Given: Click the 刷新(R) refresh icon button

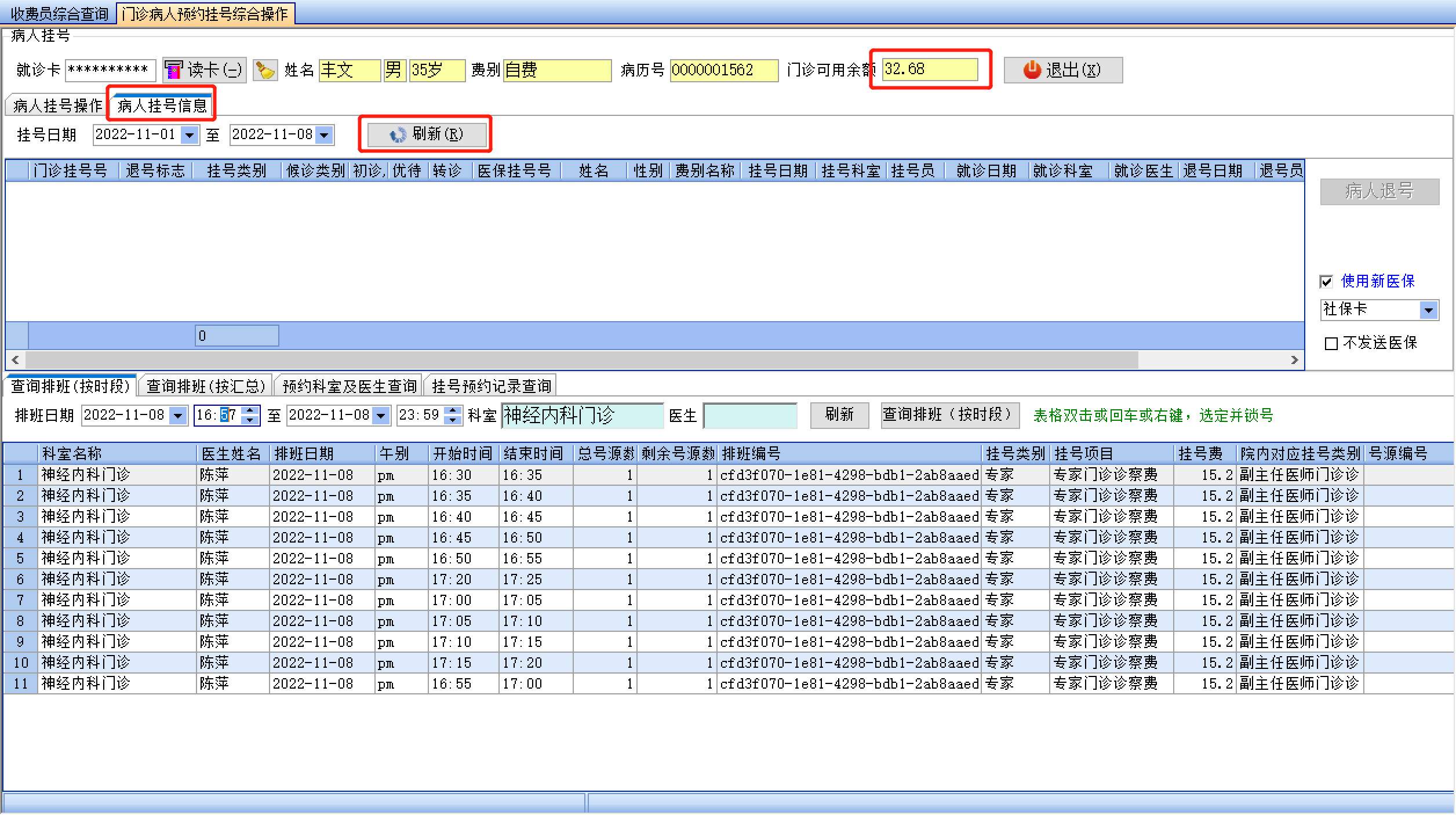Looking at the screenshot, I should [x=426, y=134].
